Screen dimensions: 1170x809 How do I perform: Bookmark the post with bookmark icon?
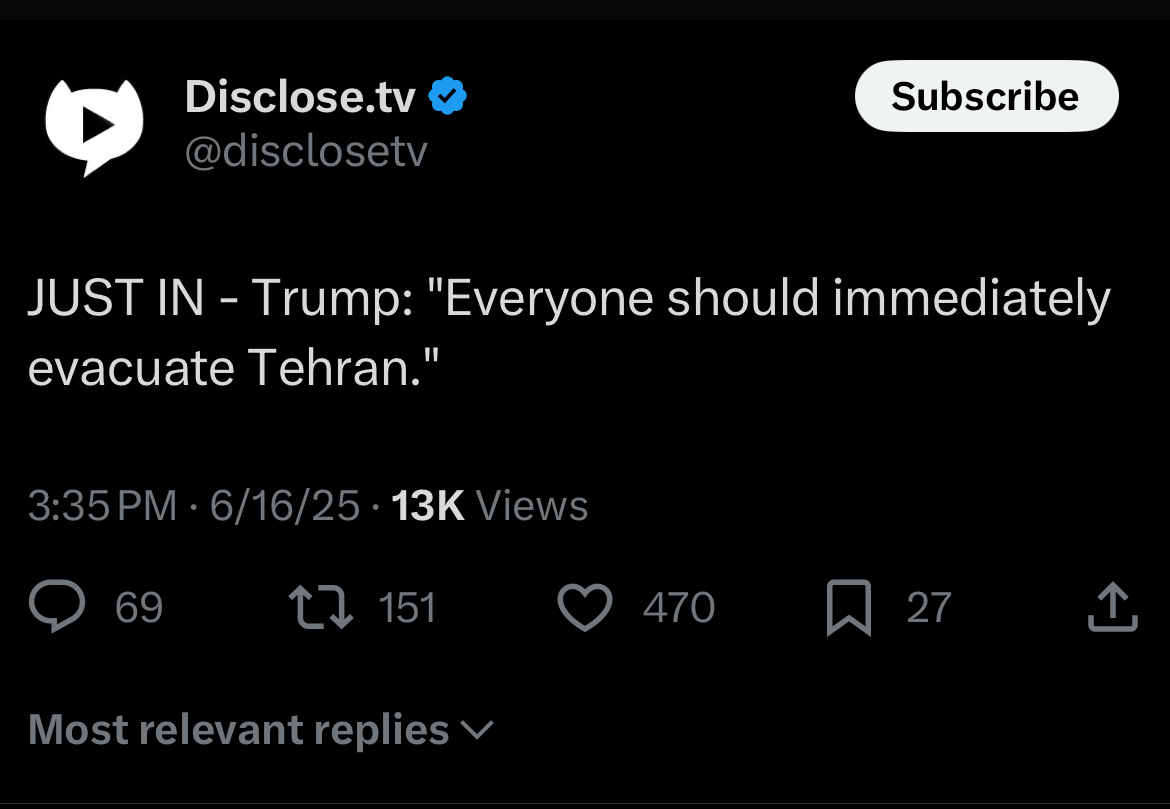tap(849, 608)
